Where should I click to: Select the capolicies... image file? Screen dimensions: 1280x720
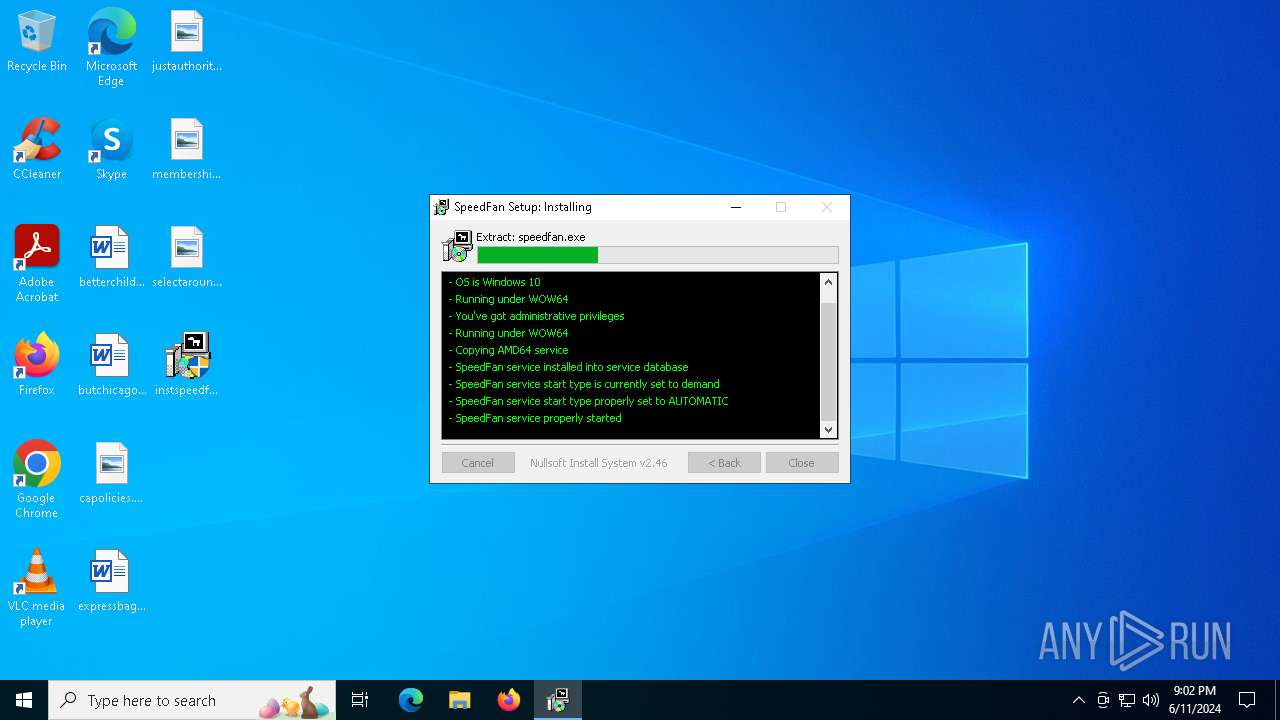point(111,474)
